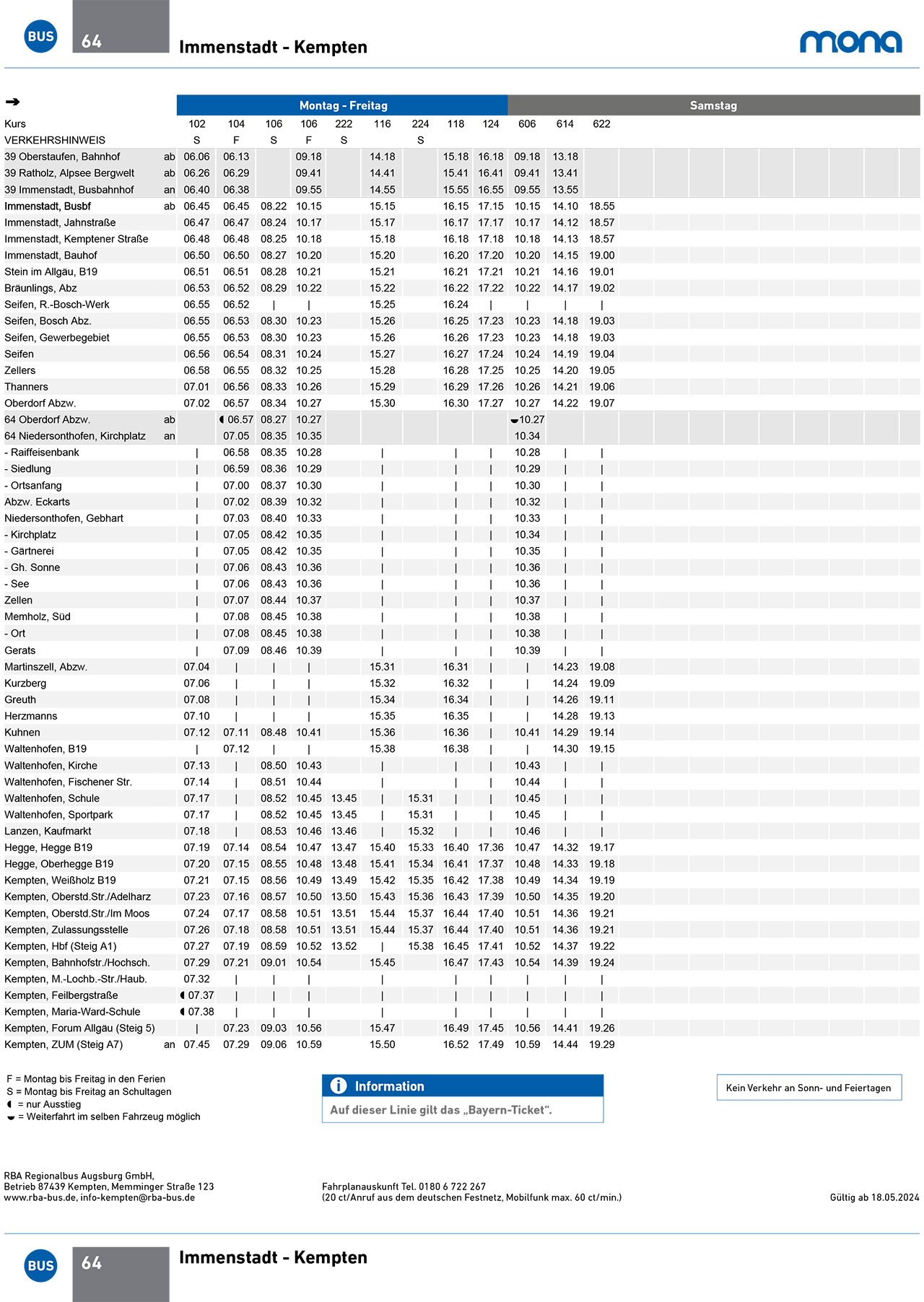Click Kurs number 124
The width and height of the screenshot is (924, 1302).
pyautogui.click(x=491, y=124)
